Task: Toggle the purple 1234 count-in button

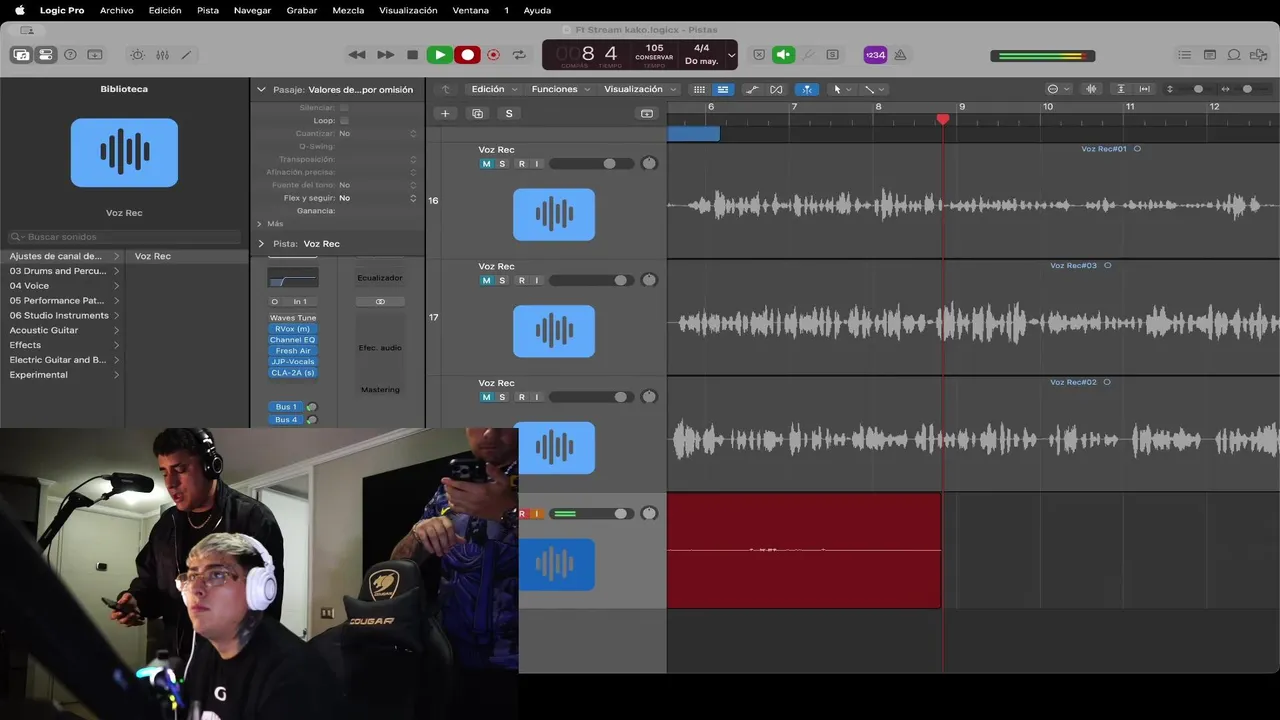Action: click(x=875, y=55)
